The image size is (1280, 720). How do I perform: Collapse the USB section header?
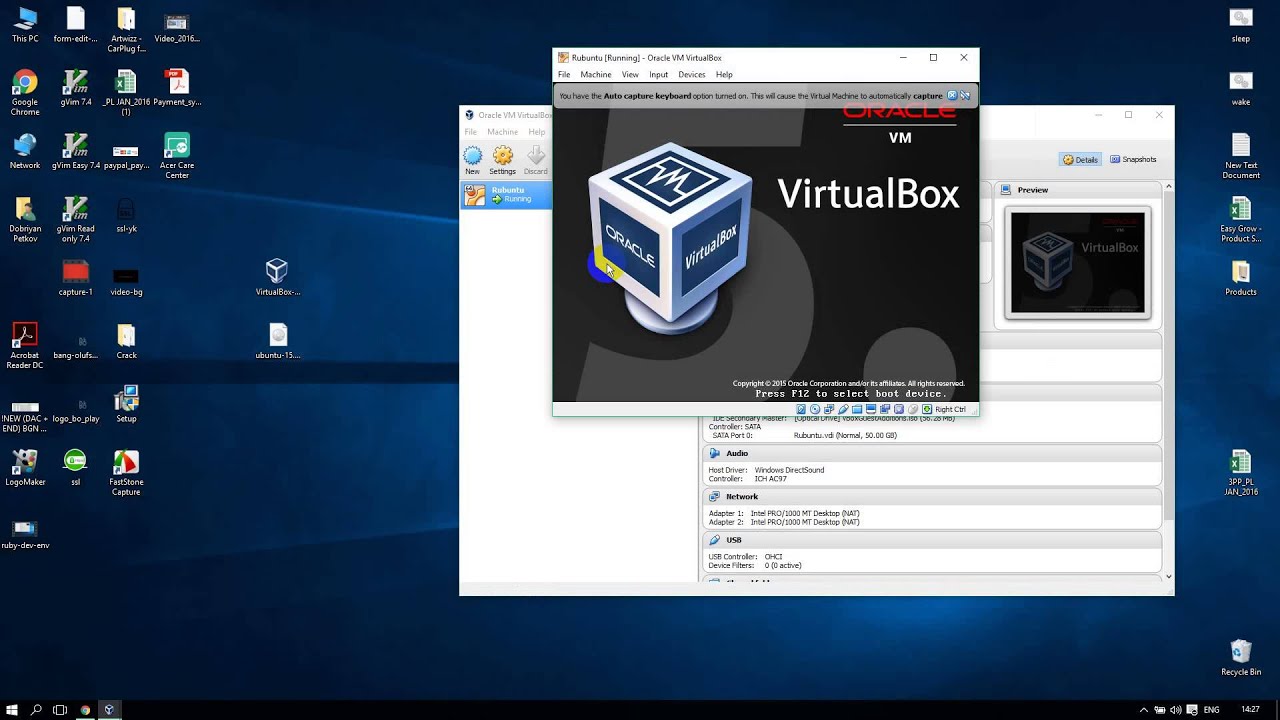932,540
